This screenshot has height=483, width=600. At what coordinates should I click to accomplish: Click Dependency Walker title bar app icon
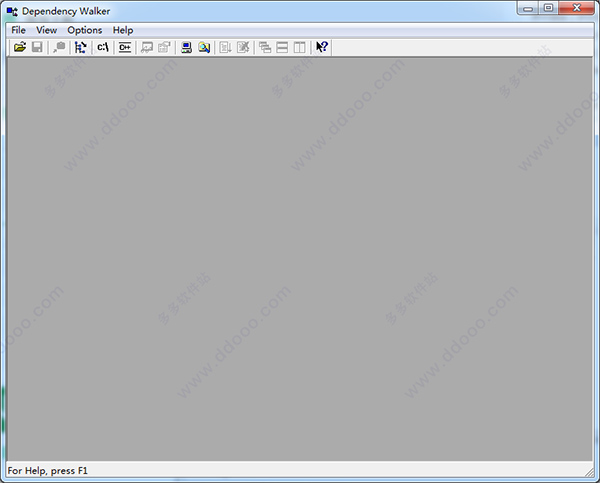tap(12, 11)
